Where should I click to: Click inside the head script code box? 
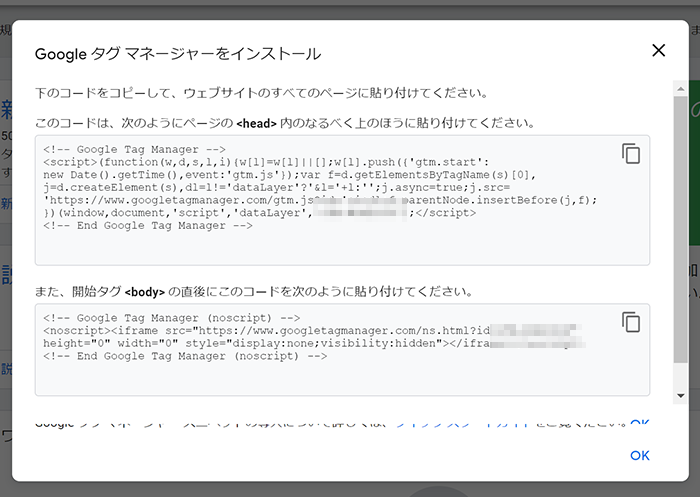[x=342, y=200]
